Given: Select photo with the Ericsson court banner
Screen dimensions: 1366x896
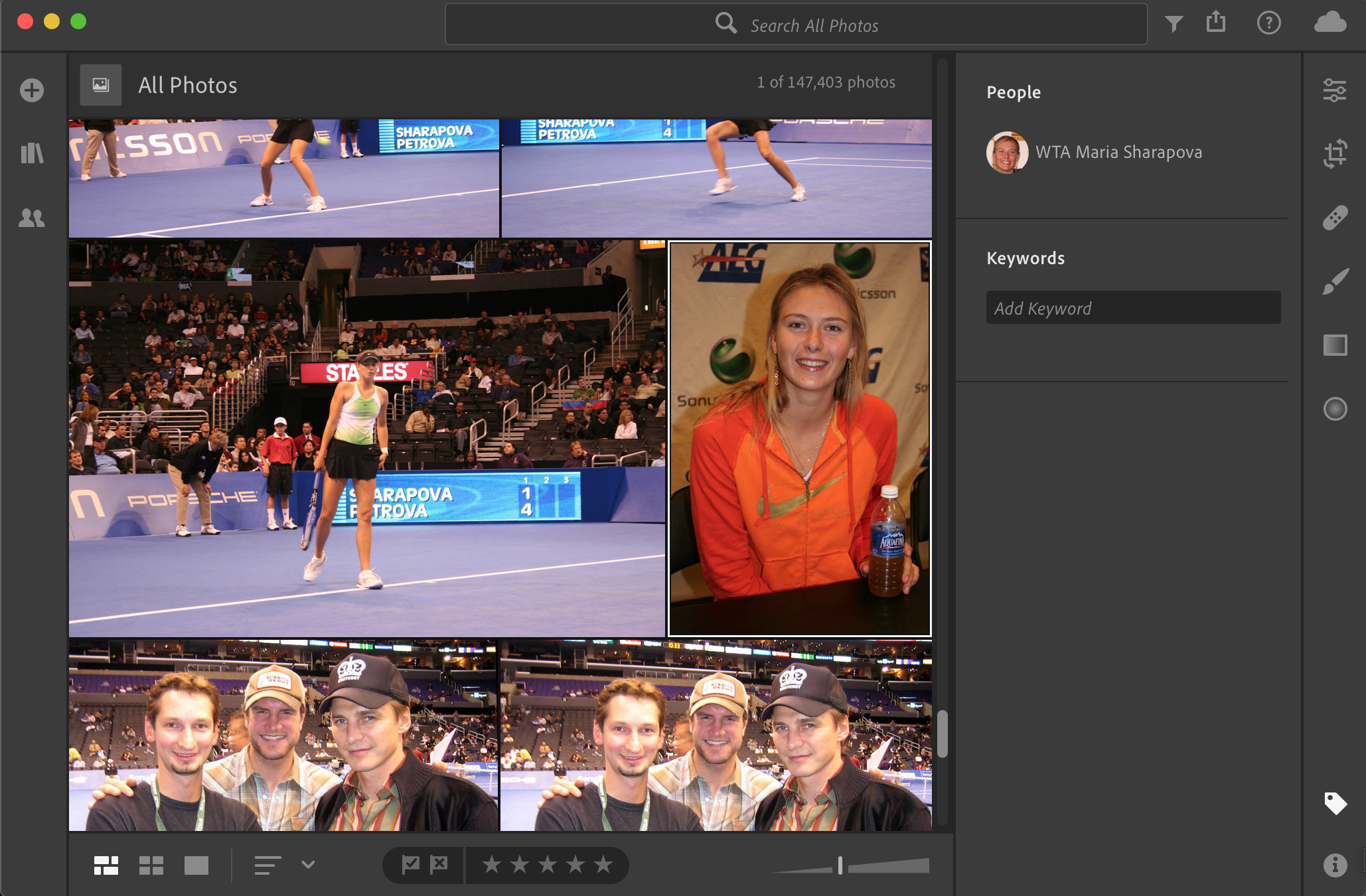Looking at the screenshot, I should pos(284,178).
